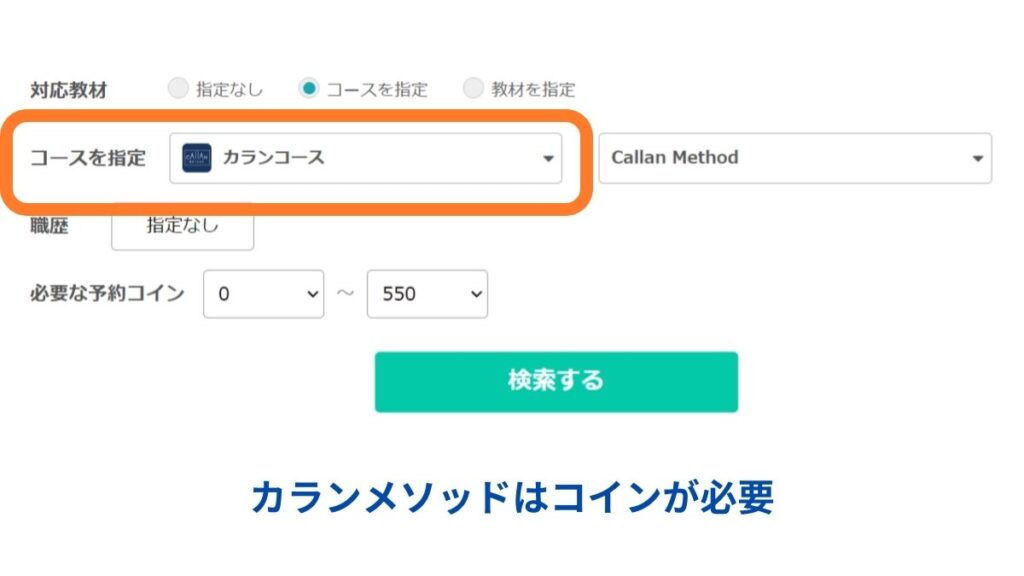Click the 教材を指定 label text
The width and height of the screenshot is (1024, 576).
point(533,89)
